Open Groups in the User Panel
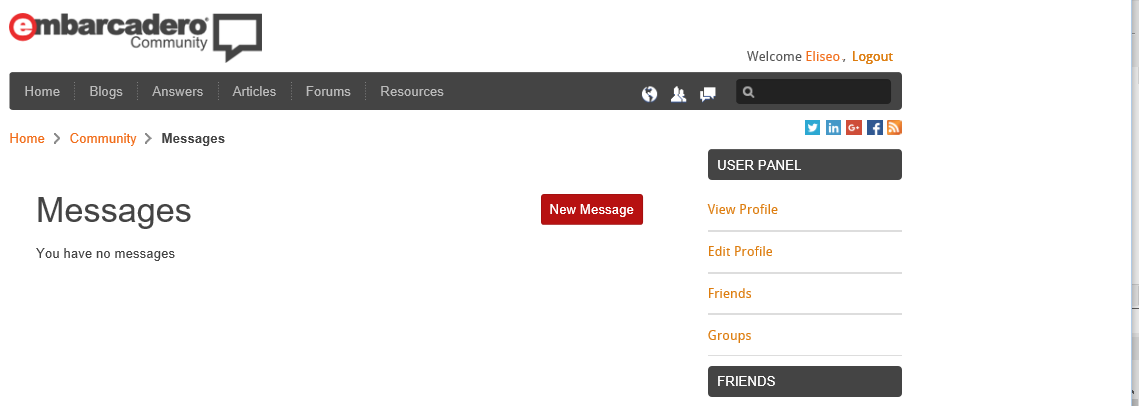This screenshot has height=406, width=1140. pyautogui.click(x=729, y=335)
